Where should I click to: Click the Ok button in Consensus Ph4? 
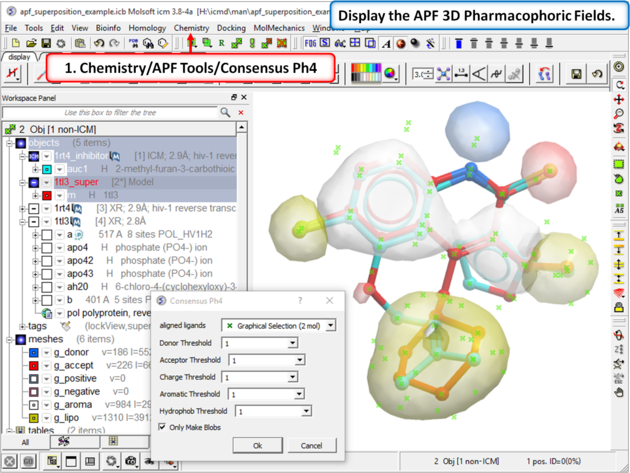point(257,445)
